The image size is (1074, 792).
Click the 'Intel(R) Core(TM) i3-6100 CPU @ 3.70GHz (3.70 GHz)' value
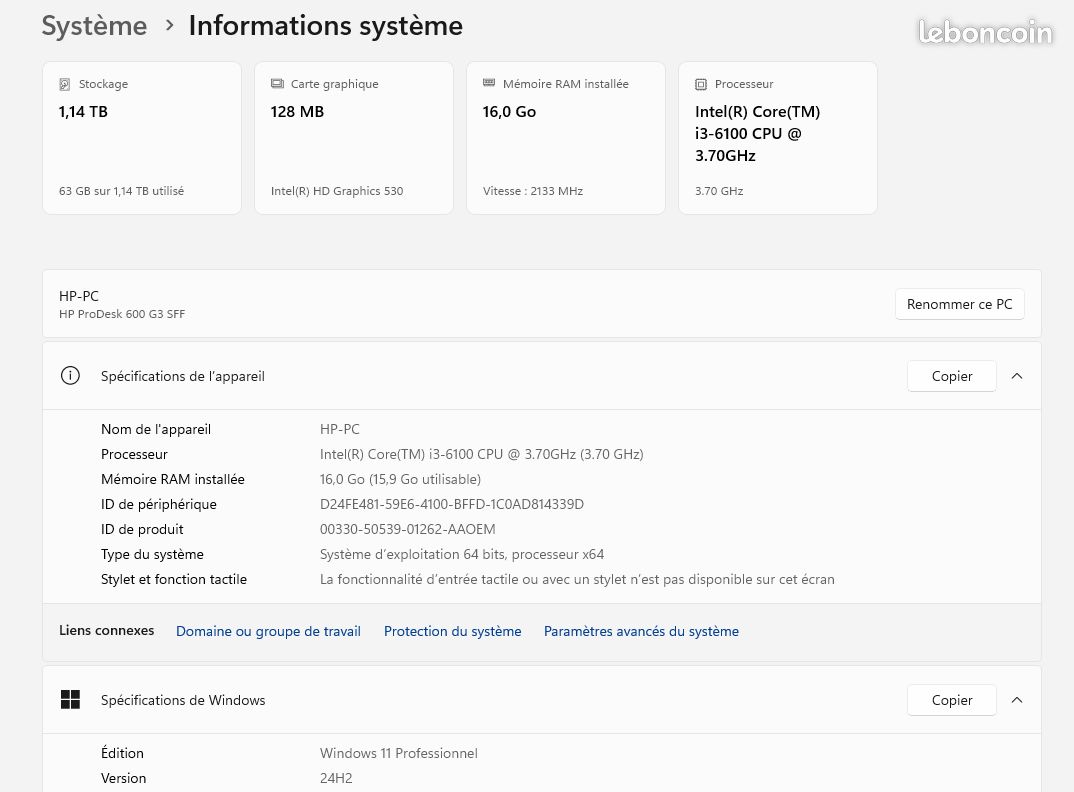(x=482, y=454)
